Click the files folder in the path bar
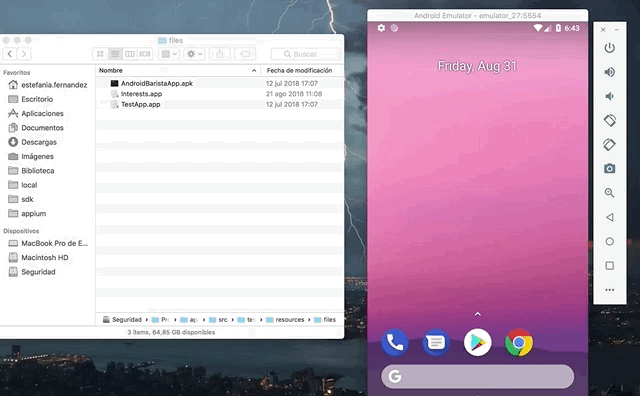This screenshot has height=396, width=640. click(x=325, y=320)
